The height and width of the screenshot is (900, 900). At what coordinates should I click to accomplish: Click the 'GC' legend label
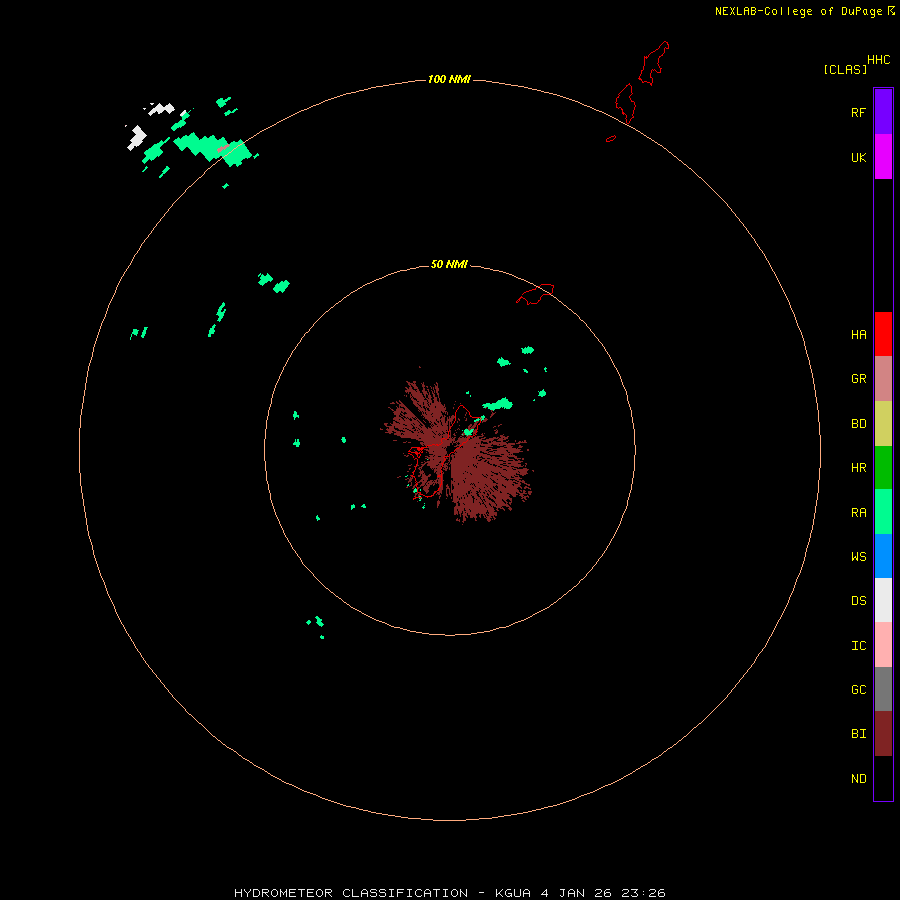[858, 690]
